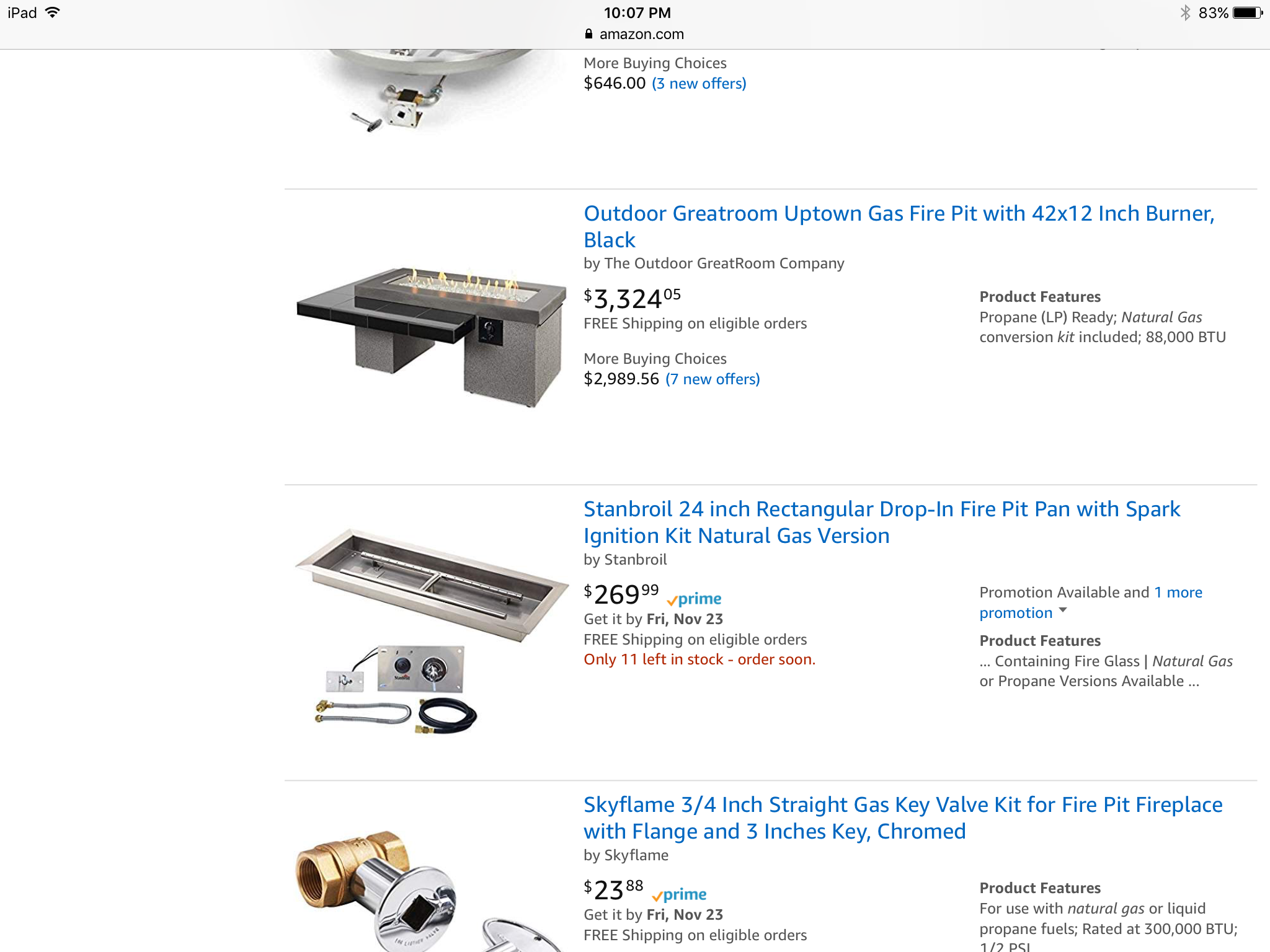Click the Prime badge next to $269.99

pyautogui.click(x=694, y=599)
